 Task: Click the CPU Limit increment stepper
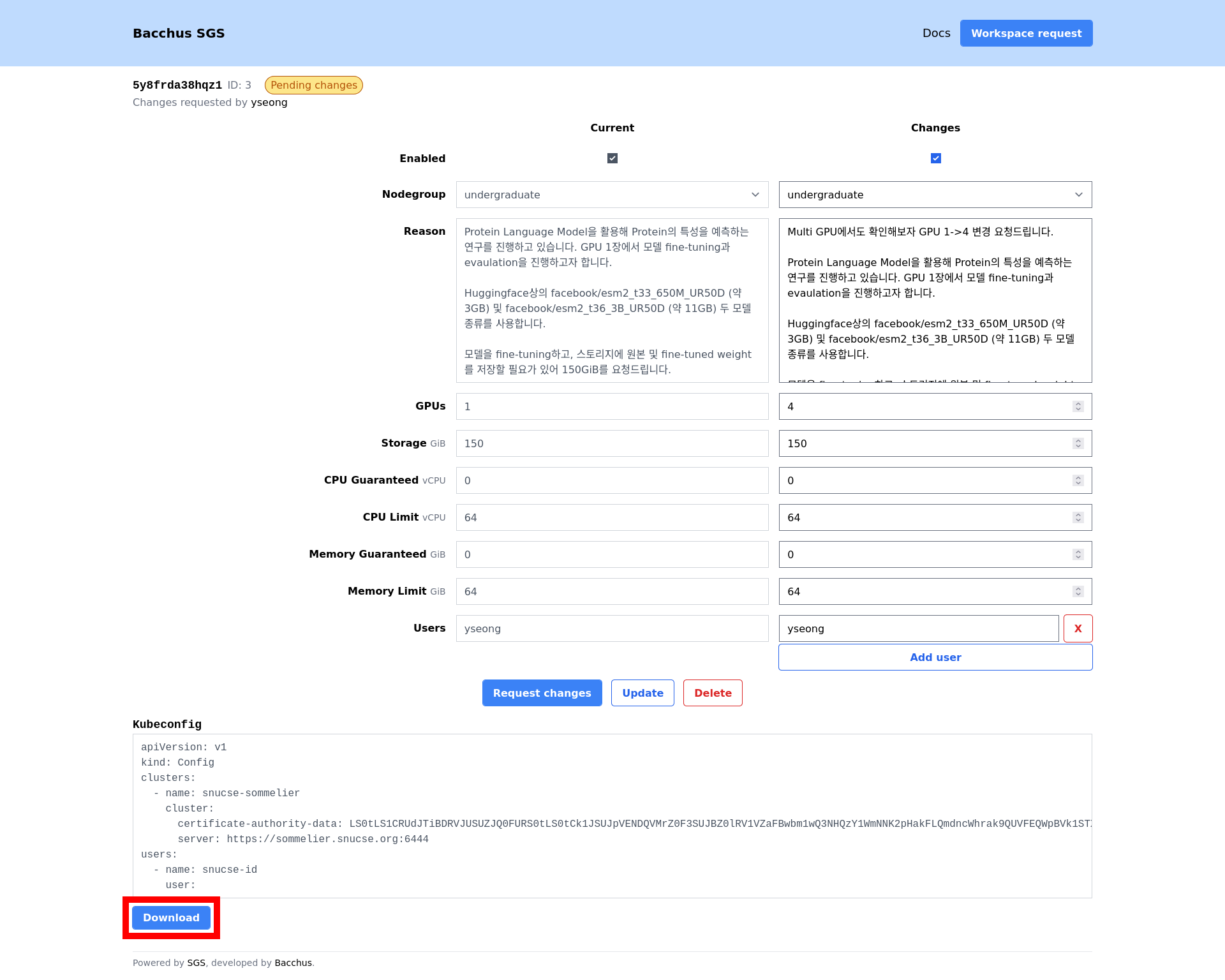[1078, 514]
